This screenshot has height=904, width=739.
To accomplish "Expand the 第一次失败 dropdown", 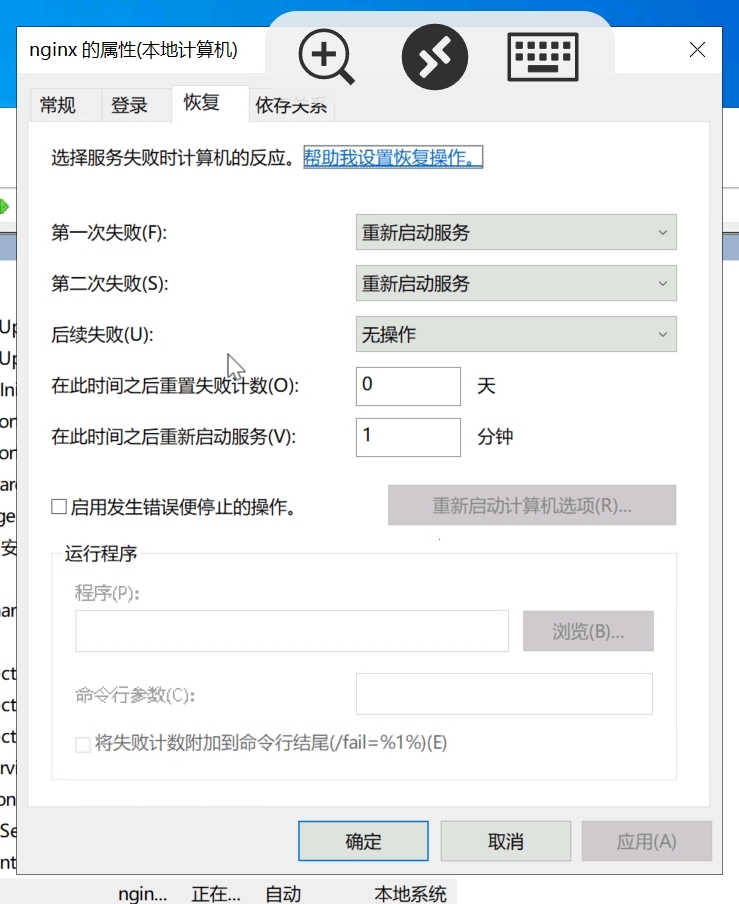I will click(x=516, y=232).
